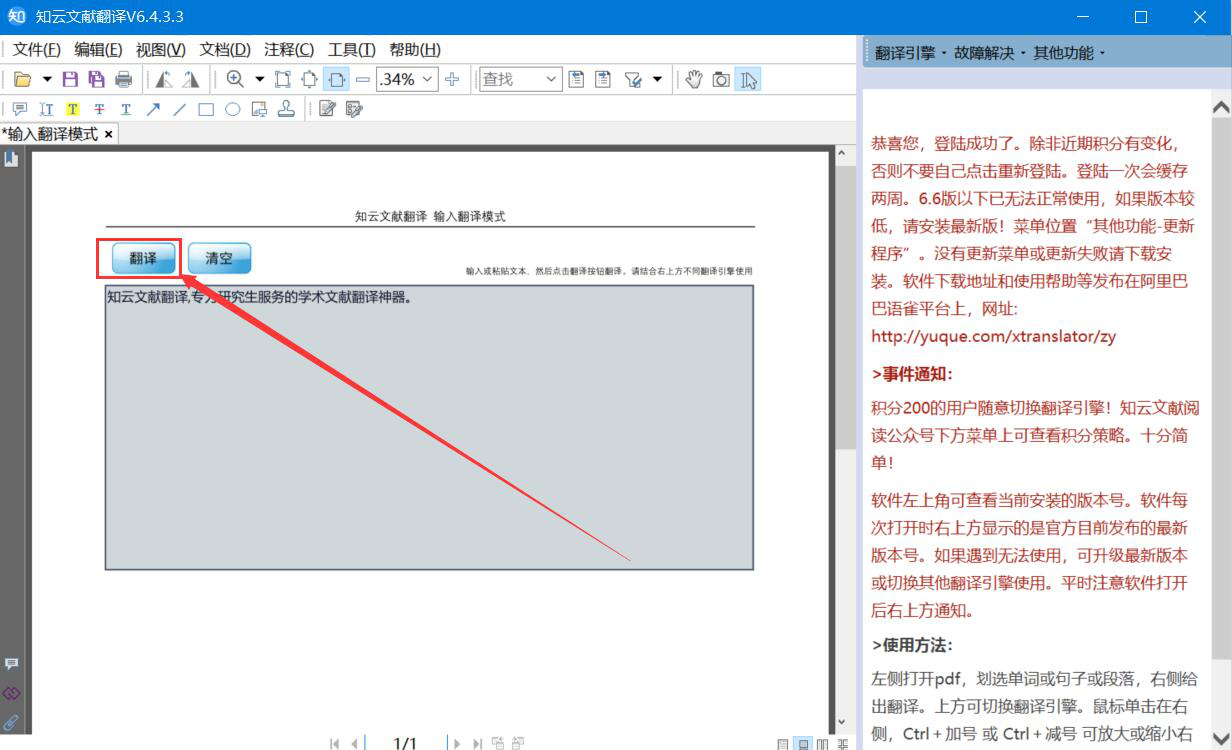Screen dimensions: 1232x750
Task: Go to last page navigation button
Action: 477,743
